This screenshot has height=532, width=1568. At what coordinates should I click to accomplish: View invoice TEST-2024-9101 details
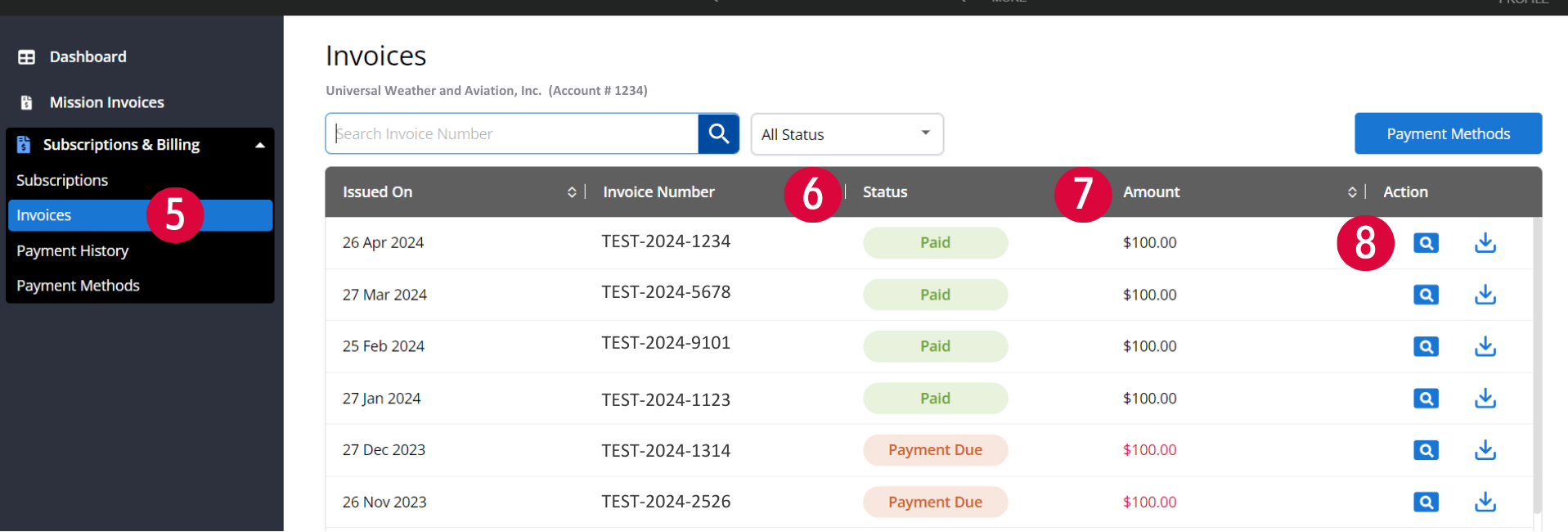[1426, 346]
